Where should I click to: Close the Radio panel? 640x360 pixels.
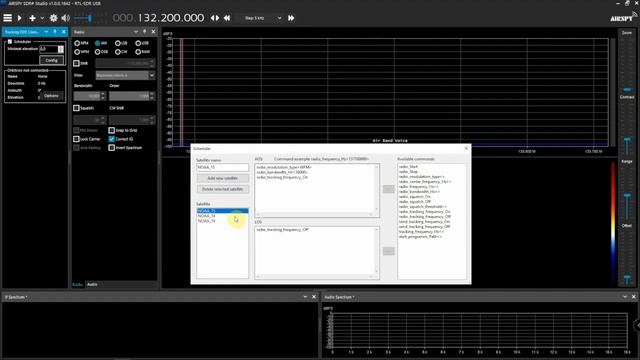coord(153,32)
